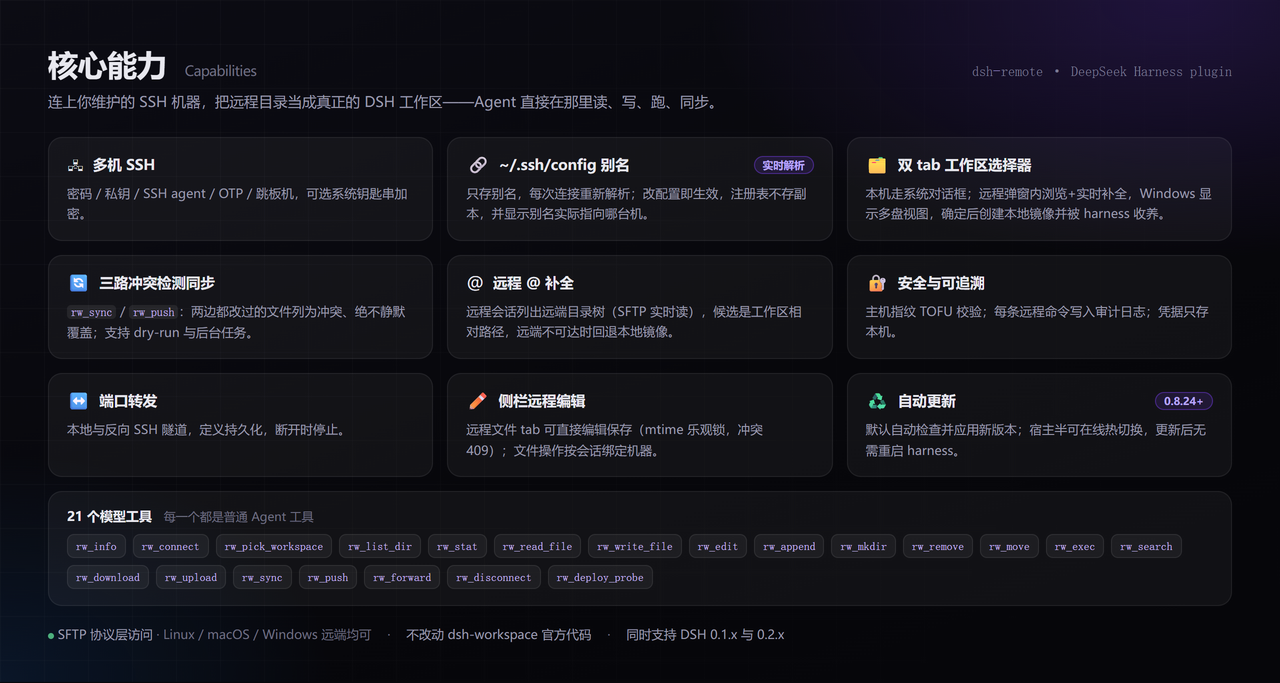Click the ~/.ssh/config 别名 card title
Viewport: 1280px width, 683px height.
(563, 165)
